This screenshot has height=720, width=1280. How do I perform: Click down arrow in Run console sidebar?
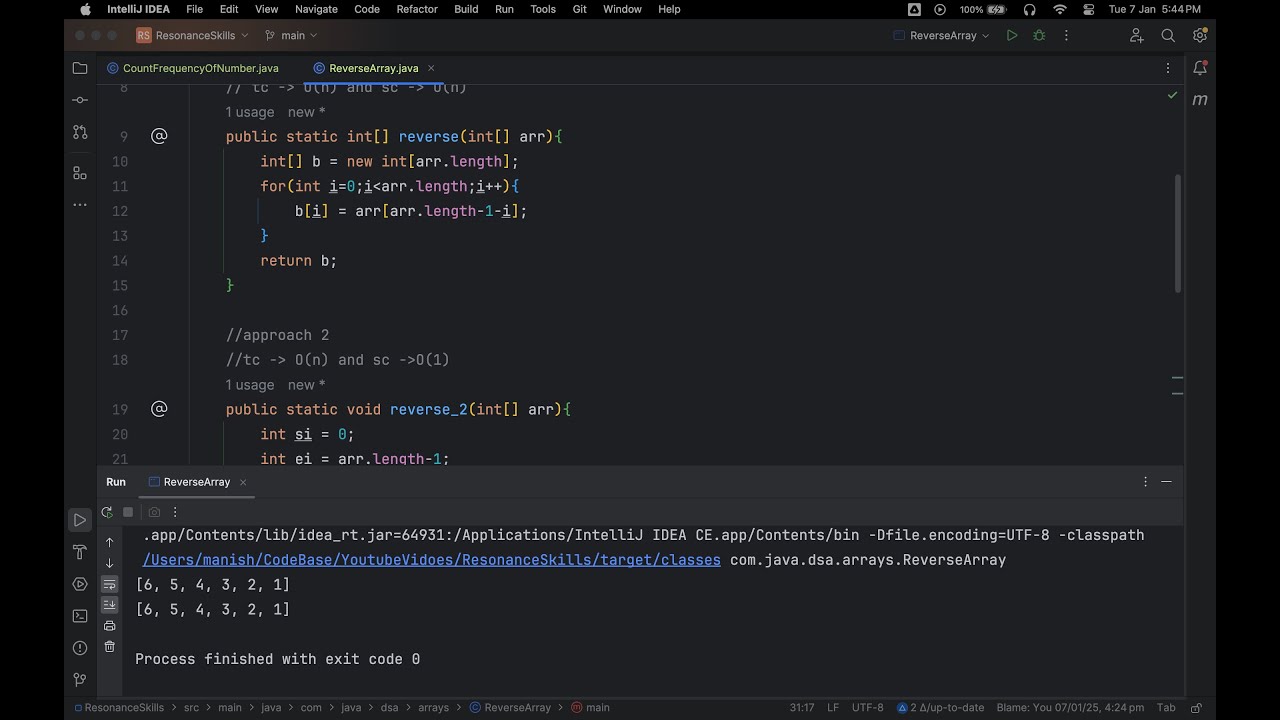(x=110, y=563)
